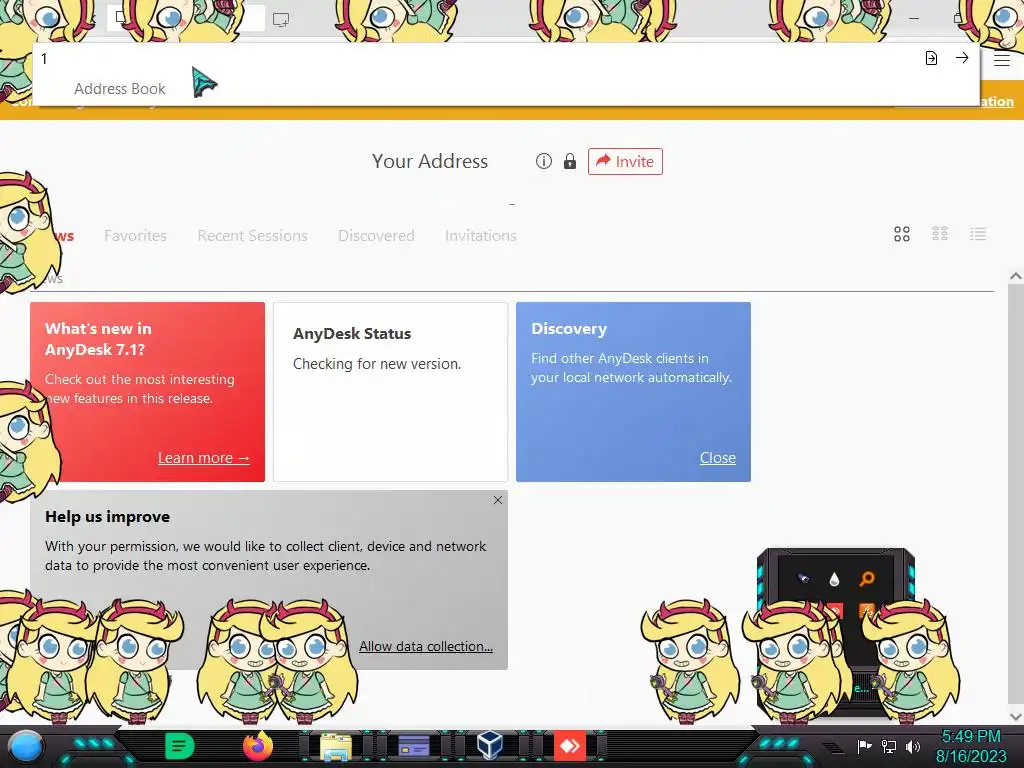
Task: Select the list view icon
Action: pos(978,234)
